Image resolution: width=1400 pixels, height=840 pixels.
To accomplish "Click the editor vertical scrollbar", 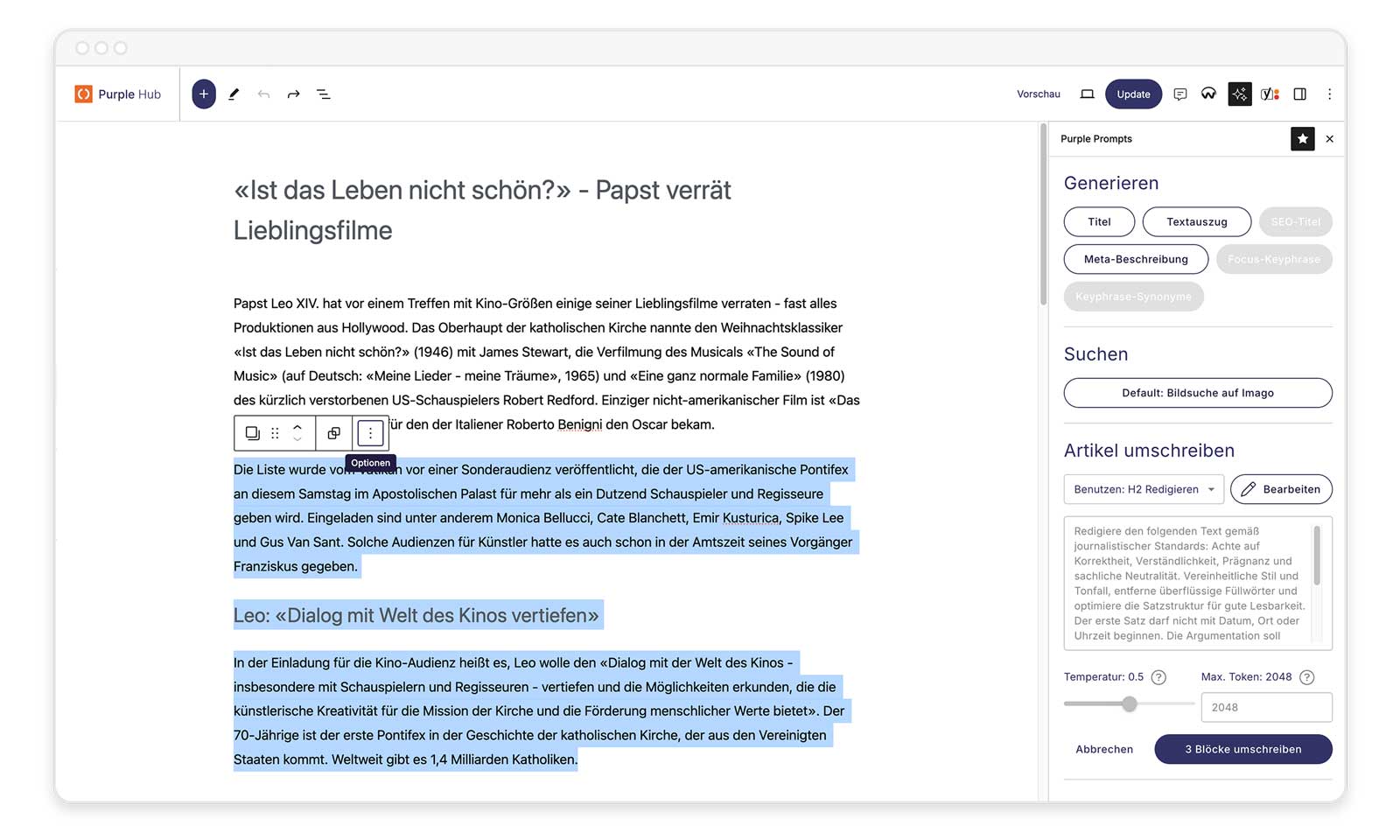I will click(1043, 214).
